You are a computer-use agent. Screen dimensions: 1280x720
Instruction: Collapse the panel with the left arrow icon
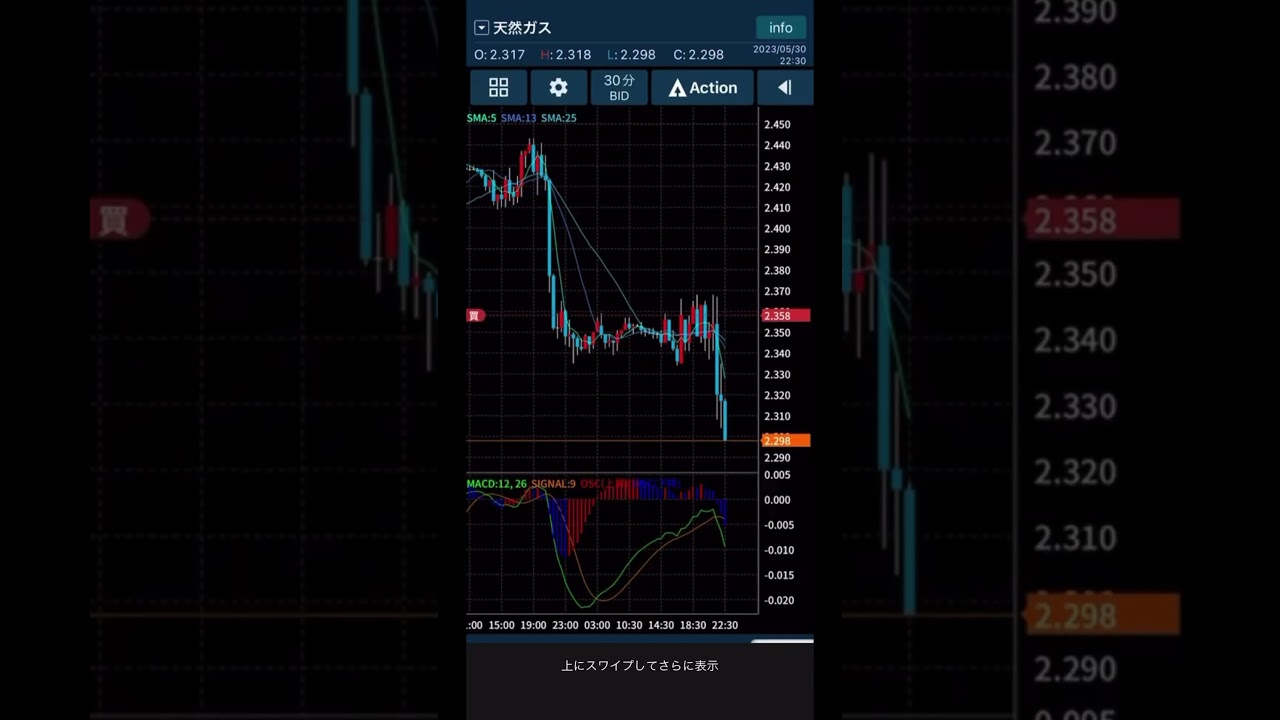pos(785,88)
